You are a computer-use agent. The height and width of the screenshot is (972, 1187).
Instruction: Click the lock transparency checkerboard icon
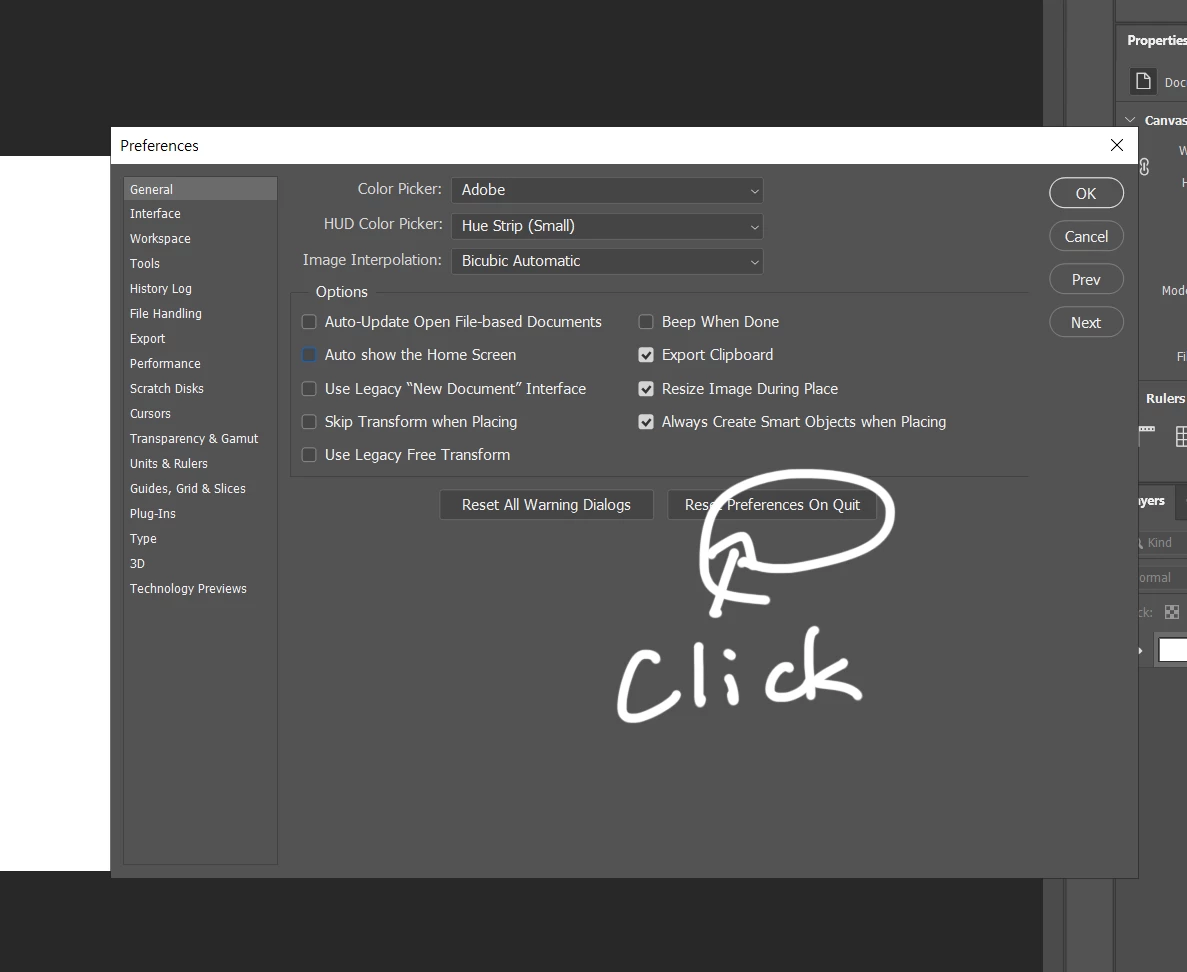point(1172,612)
